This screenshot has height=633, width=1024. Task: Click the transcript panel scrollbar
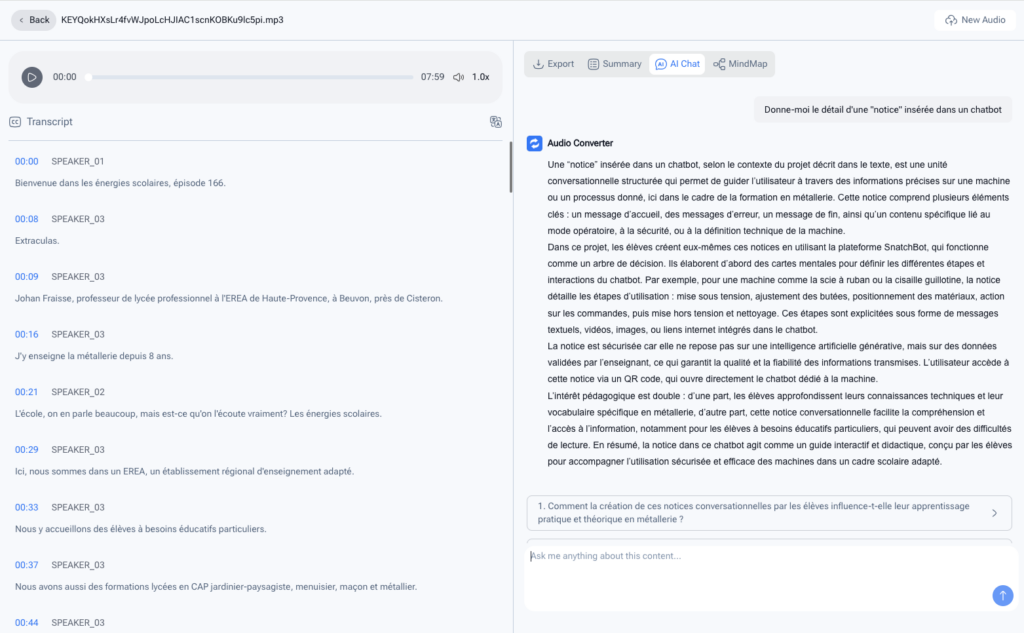pyautogui.click(x=510, y=166)
